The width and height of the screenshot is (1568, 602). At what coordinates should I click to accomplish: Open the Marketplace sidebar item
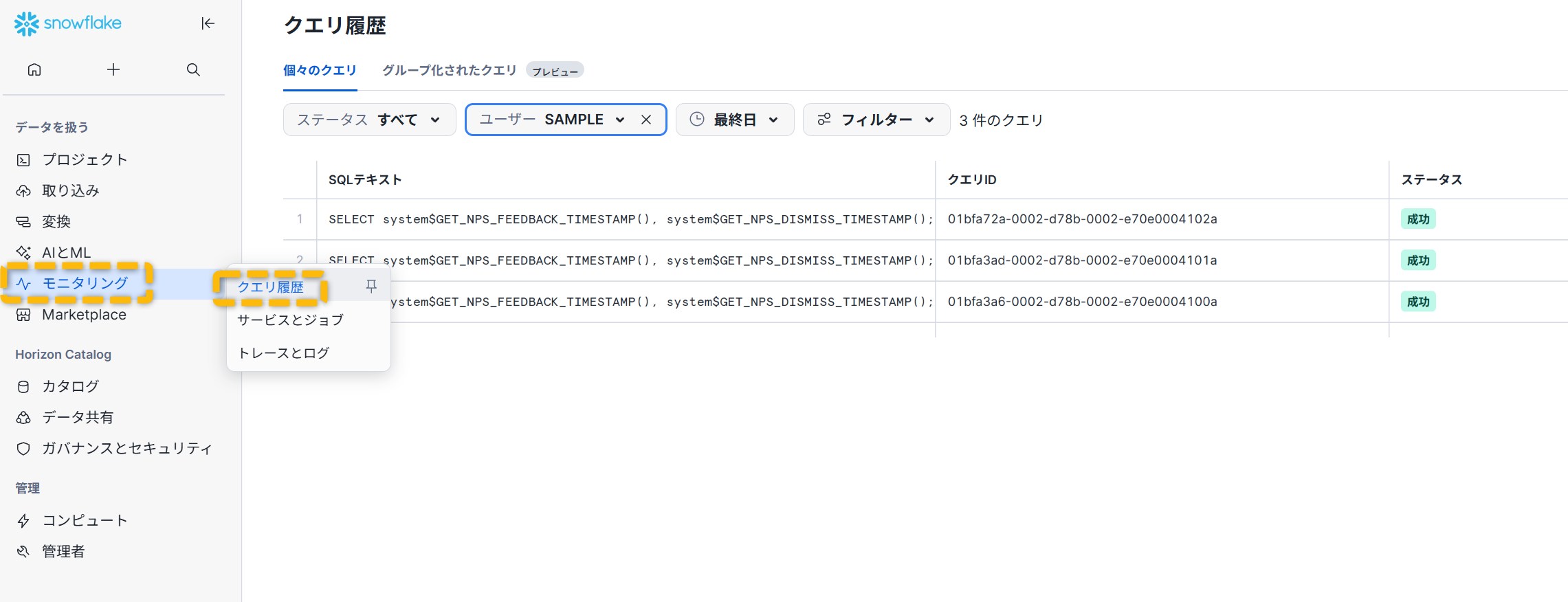pyautogui.click(x=84, y=315)
